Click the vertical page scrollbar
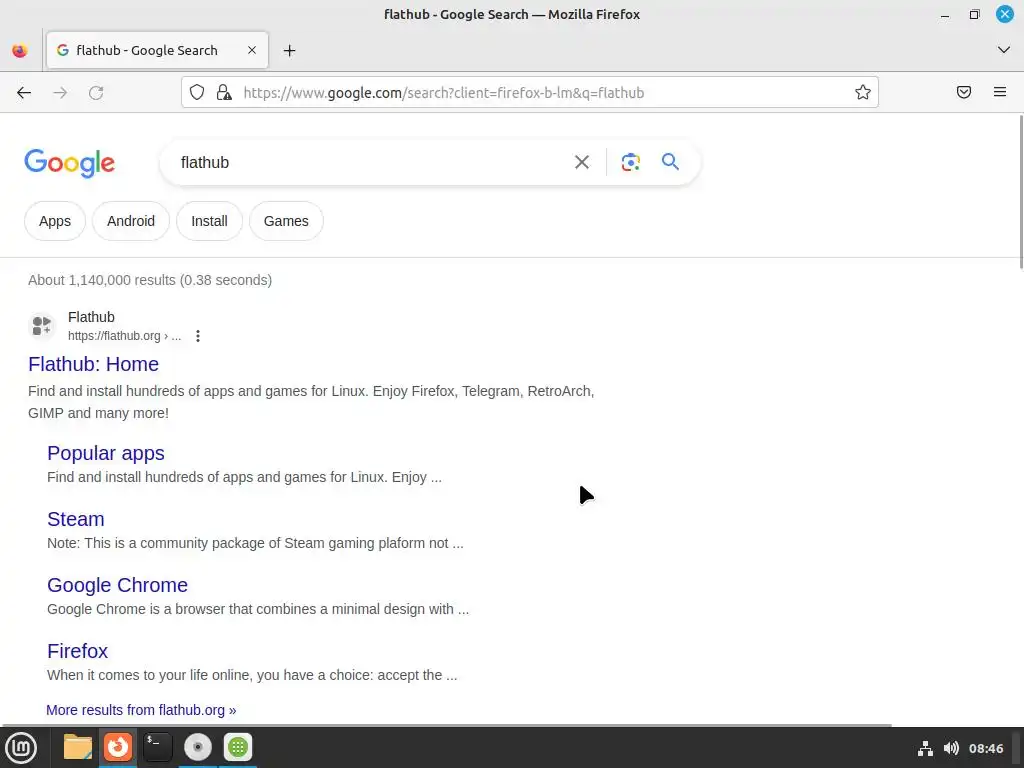This screenshot has width=1024, height=768. pyautogui.click(x=1021, y=192)
